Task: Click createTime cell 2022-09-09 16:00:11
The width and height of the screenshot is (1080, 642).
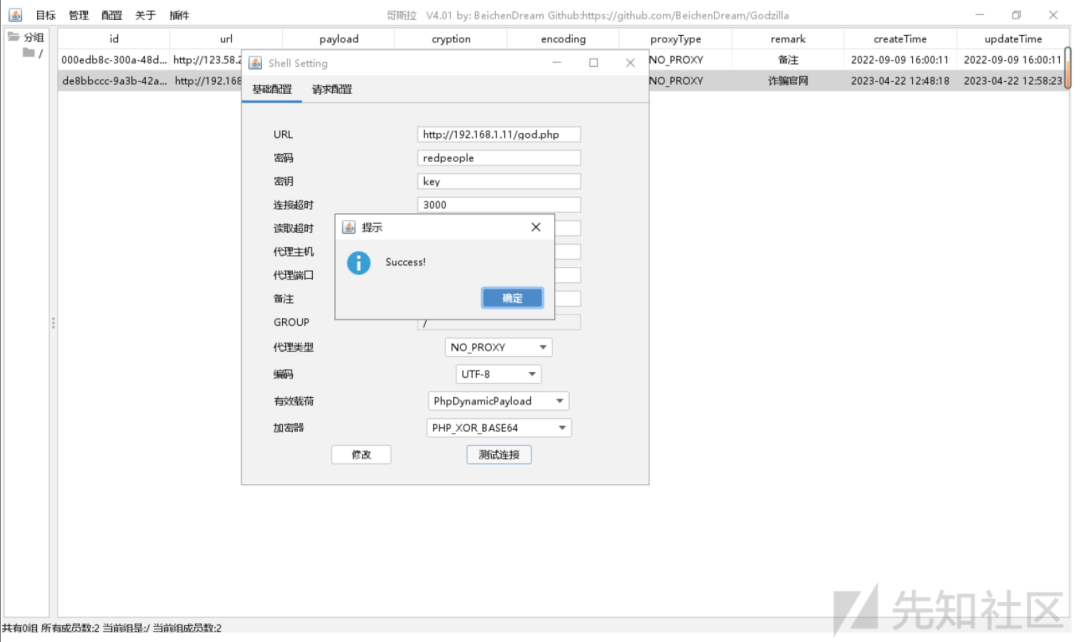Action: [x=900, y=60]
